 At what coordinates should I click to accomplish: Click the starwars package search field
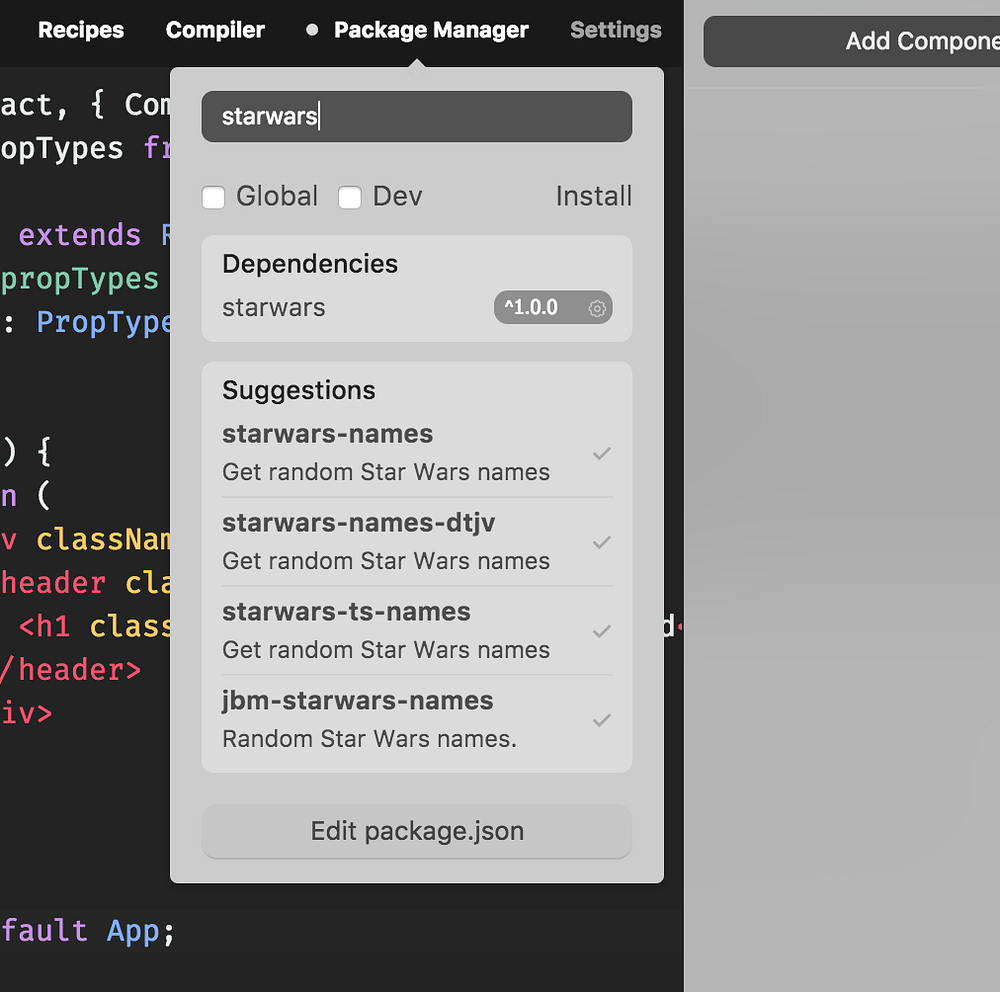[416, 116]
